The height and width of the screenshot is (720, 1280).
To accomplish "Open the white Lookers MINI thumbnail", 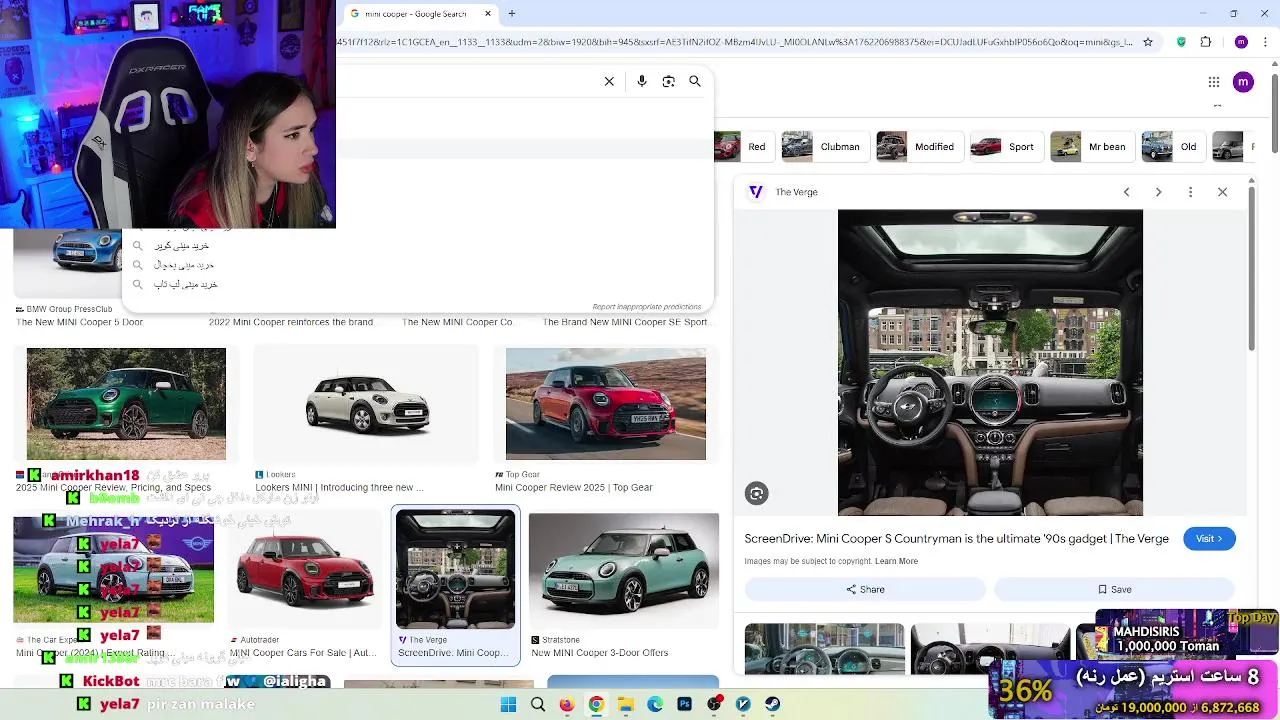I will [367, 404].
